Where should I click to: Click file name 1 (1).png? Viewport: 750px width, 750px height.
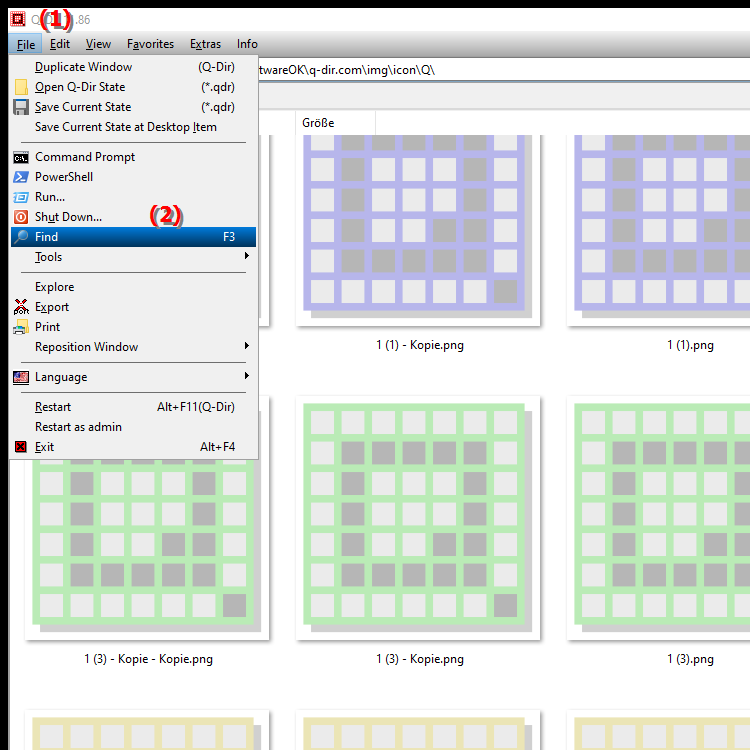tap(690, 345)
